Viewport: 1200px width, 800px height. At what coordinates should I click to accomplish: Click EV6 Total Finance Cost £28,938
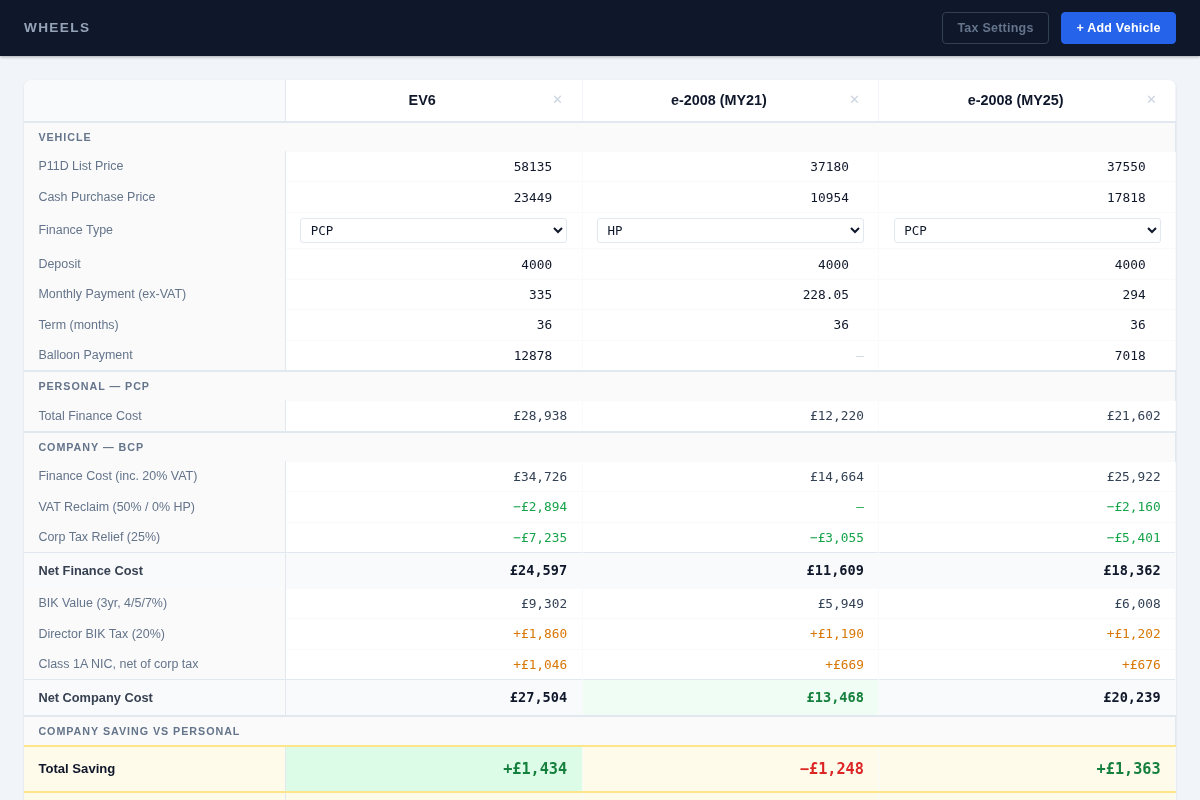[x=540, y=416]
